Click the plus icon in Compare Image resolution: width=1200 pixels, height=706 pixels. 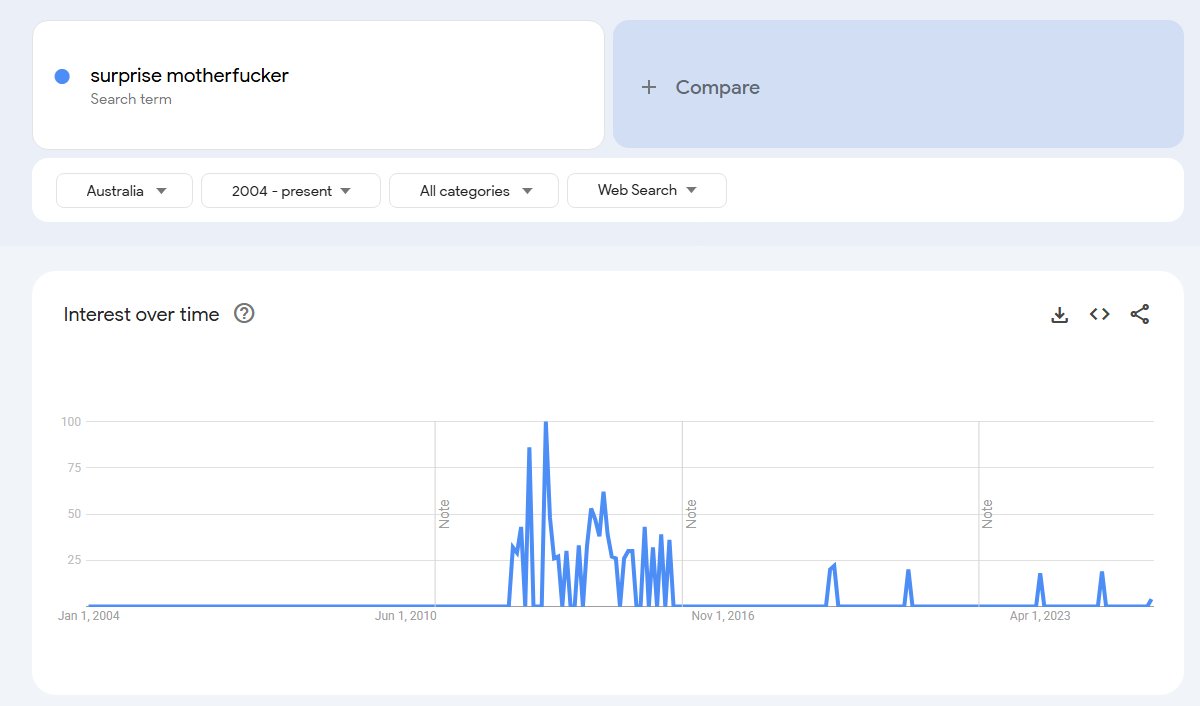[x=649, y=87]
